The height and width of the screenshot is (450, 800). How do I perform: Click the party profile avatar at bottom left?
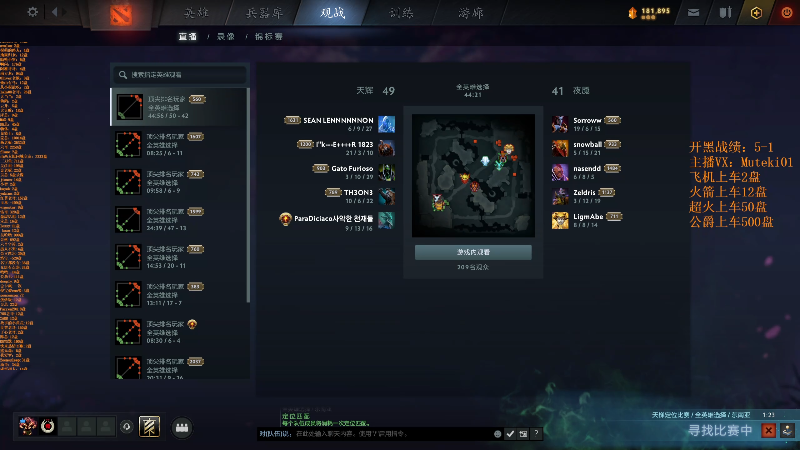click(28, 426)
